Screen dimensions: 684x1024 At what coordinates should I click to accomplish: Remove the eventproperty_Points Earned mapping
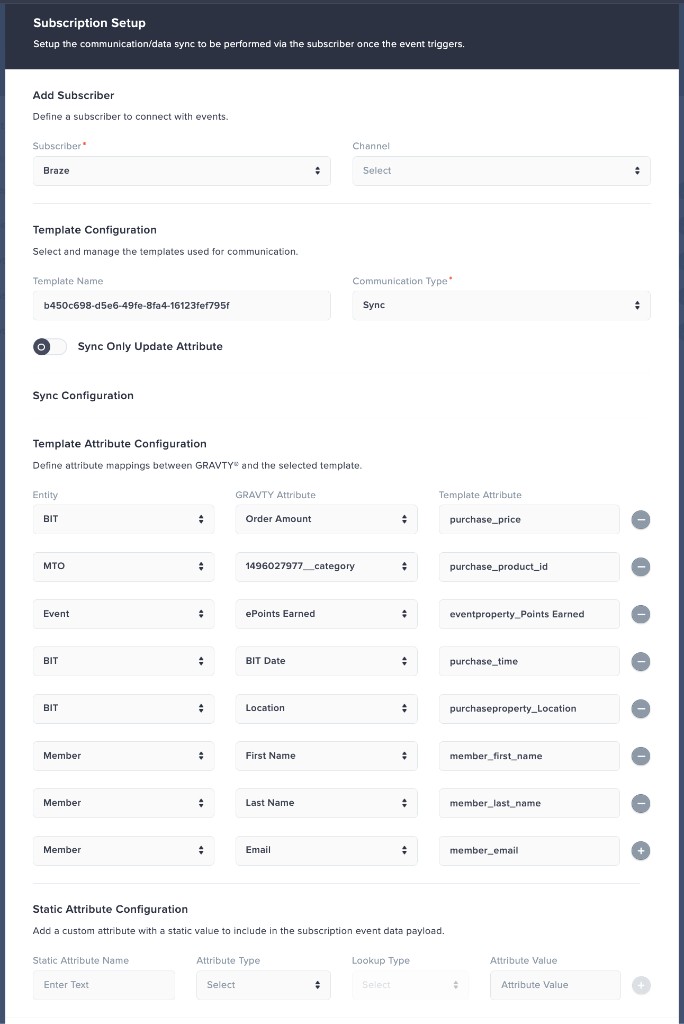640,614
